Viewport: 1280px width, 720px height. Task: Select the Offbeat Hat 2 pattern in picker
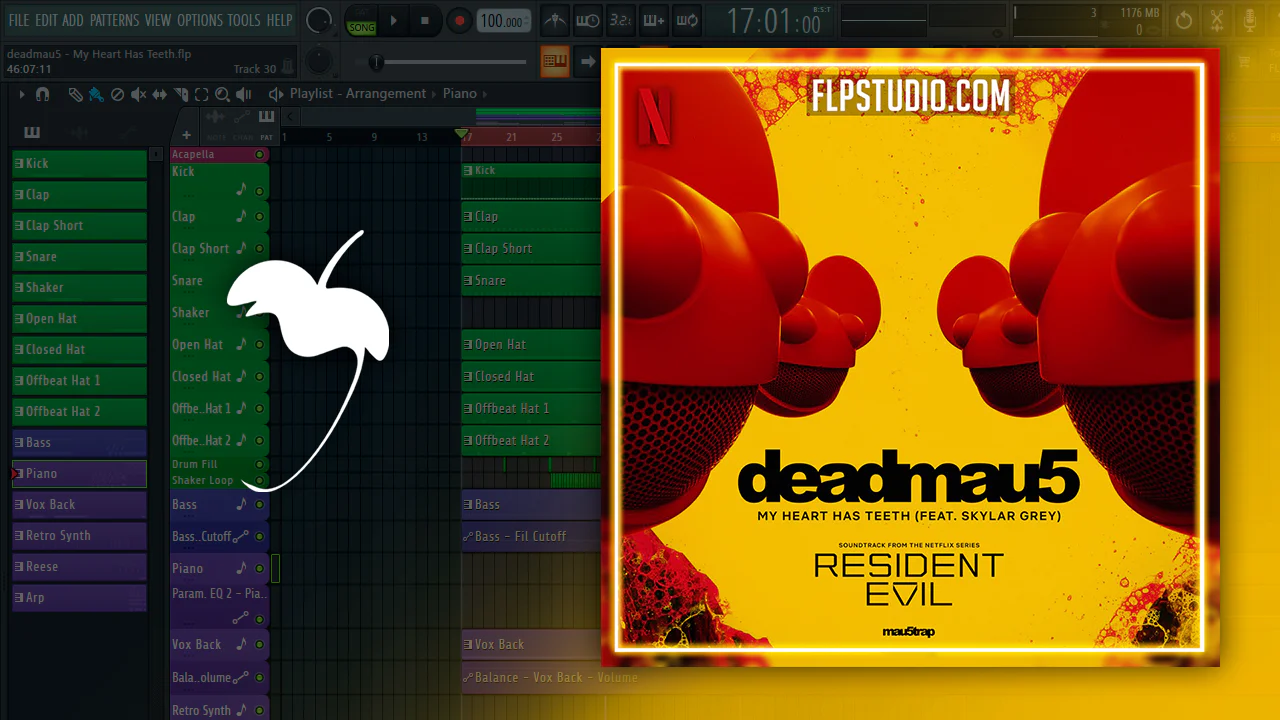(79, 411)
